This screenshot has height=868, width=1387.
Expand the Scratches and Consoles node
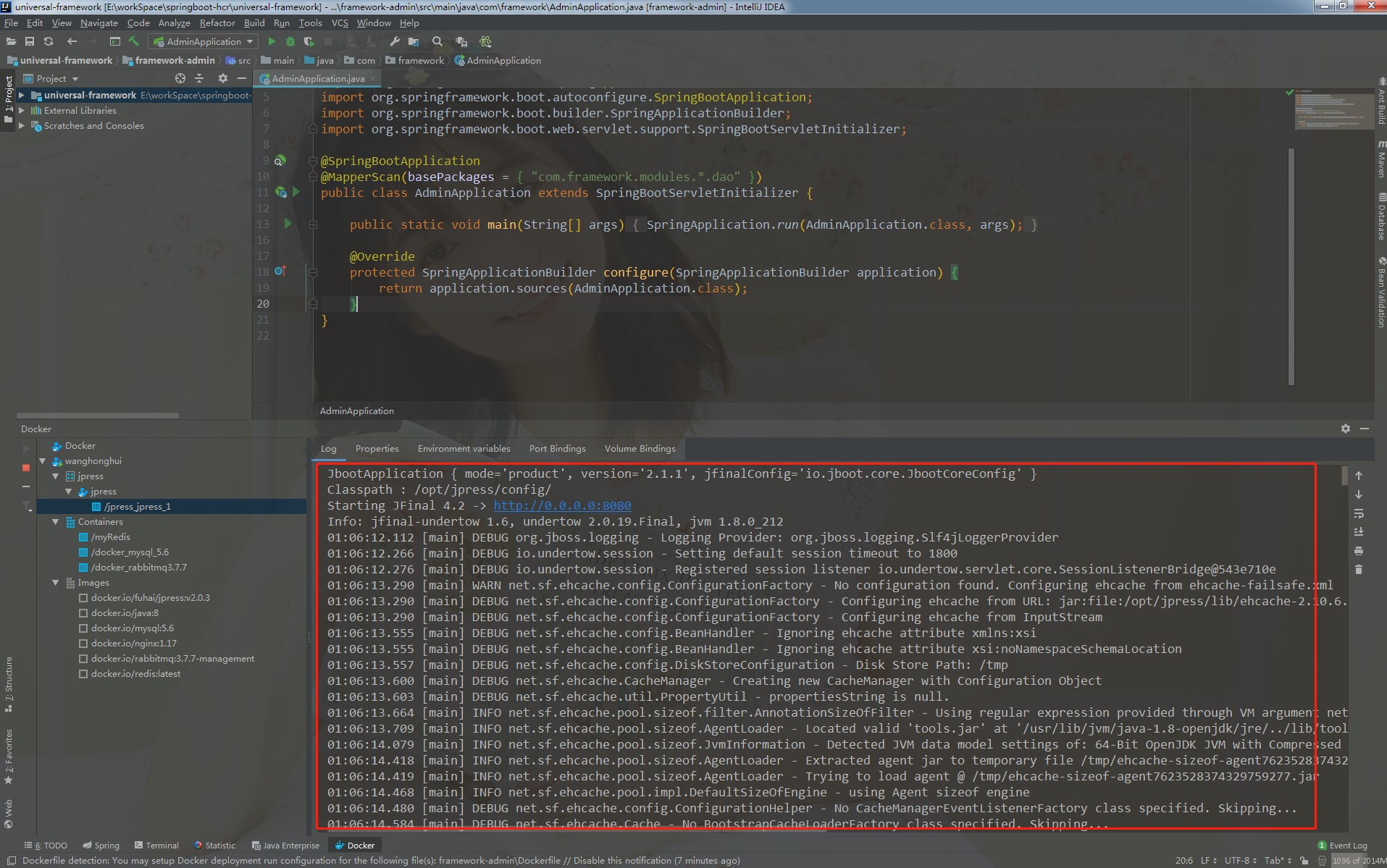22,125
